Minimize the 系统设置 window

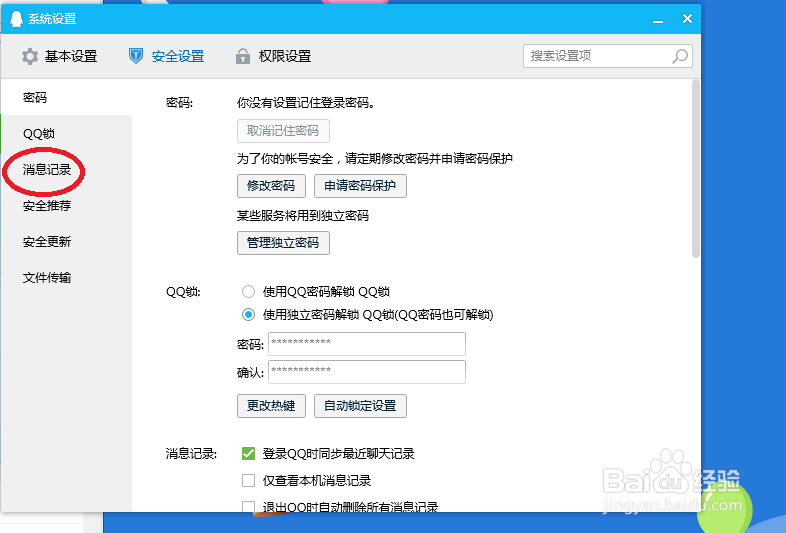(658, 20)
